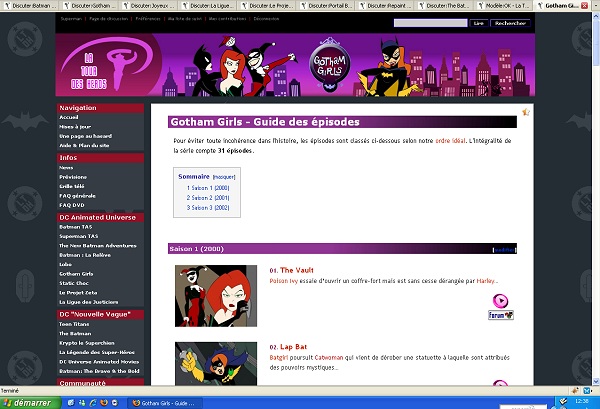Click La Tour des Héros banner logo
This screenshot has width=600, height=409.
coord(108,65)
